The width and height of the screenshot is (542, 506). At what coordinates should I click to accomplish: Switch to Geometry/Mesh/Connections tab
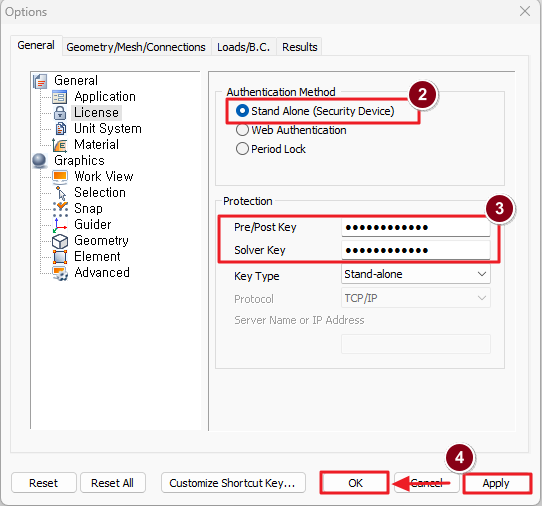[136, 47]
